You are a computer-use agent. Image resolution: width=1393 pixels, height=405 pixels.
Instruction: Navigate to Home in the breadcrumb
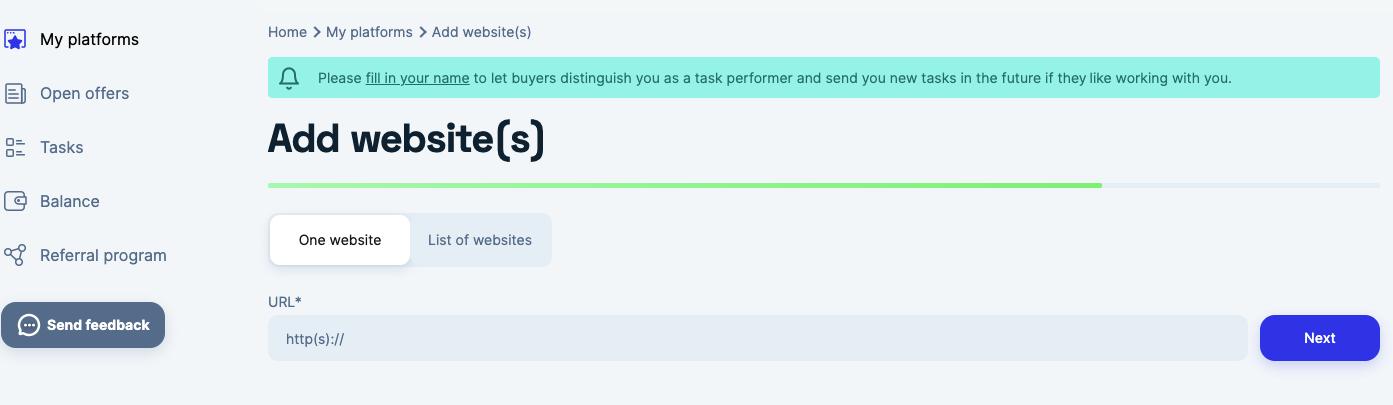tap(287, 32)
